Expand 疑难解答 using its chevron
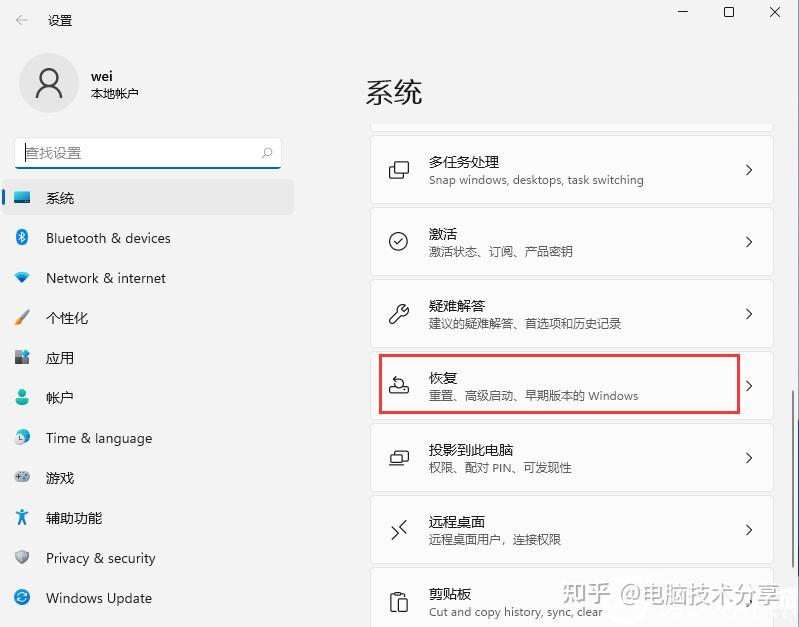 pyautogui.click(x=749, y=314)
